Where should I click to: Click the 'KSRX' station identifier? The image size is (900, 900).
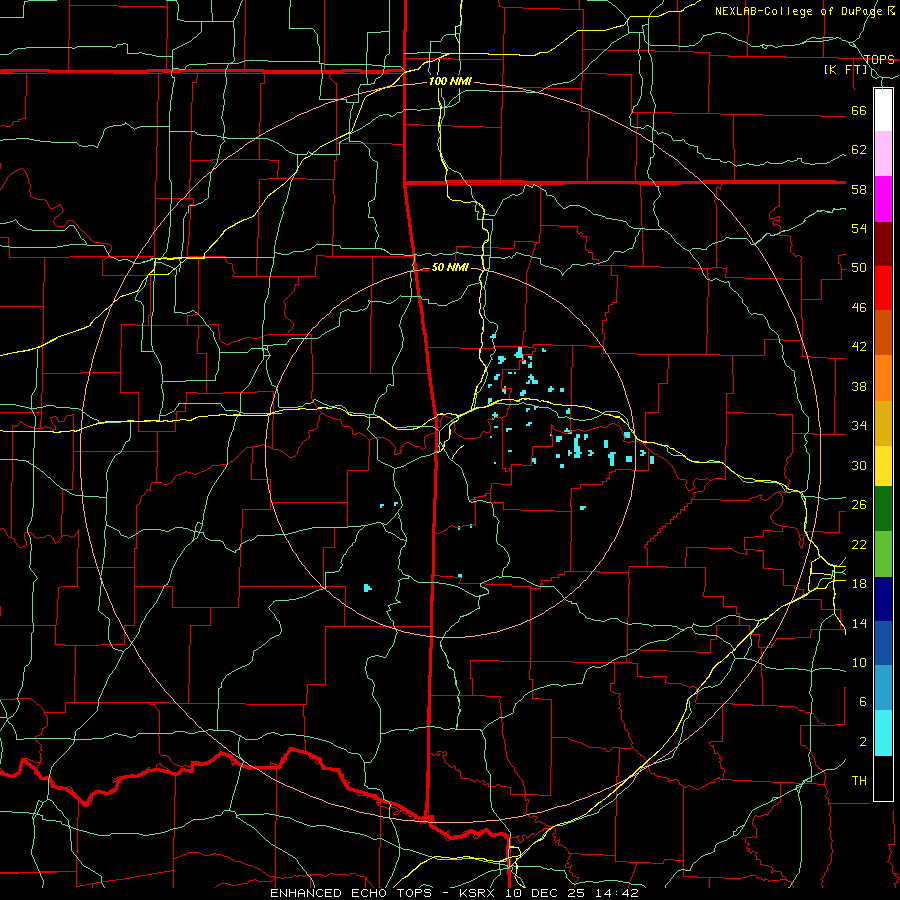pyautogui.click(x=479, y=893)
